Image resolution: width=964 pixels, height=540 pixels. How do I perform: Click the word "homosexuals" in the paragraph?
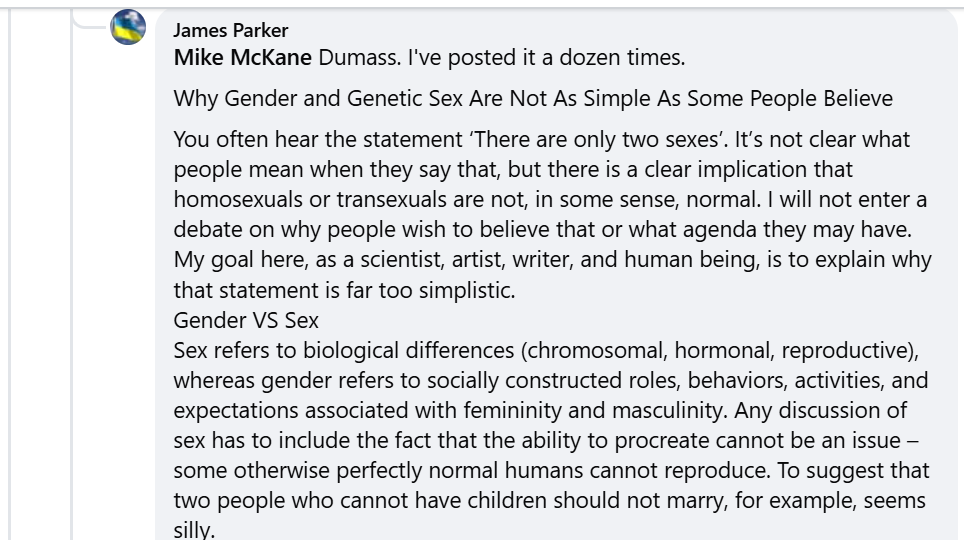pyautogui.click(x=229, y=200)
